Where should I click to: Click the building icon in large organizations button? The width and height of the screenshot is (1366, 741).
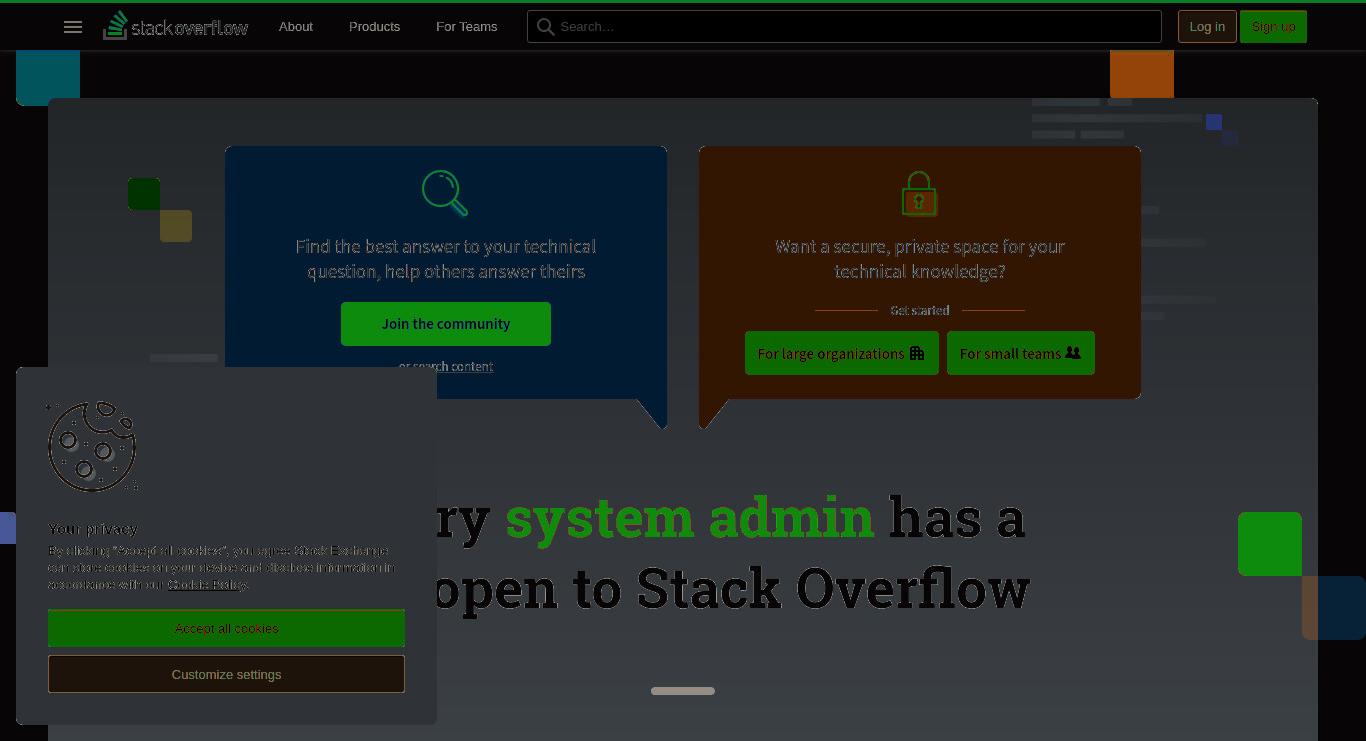coord(917,353)
